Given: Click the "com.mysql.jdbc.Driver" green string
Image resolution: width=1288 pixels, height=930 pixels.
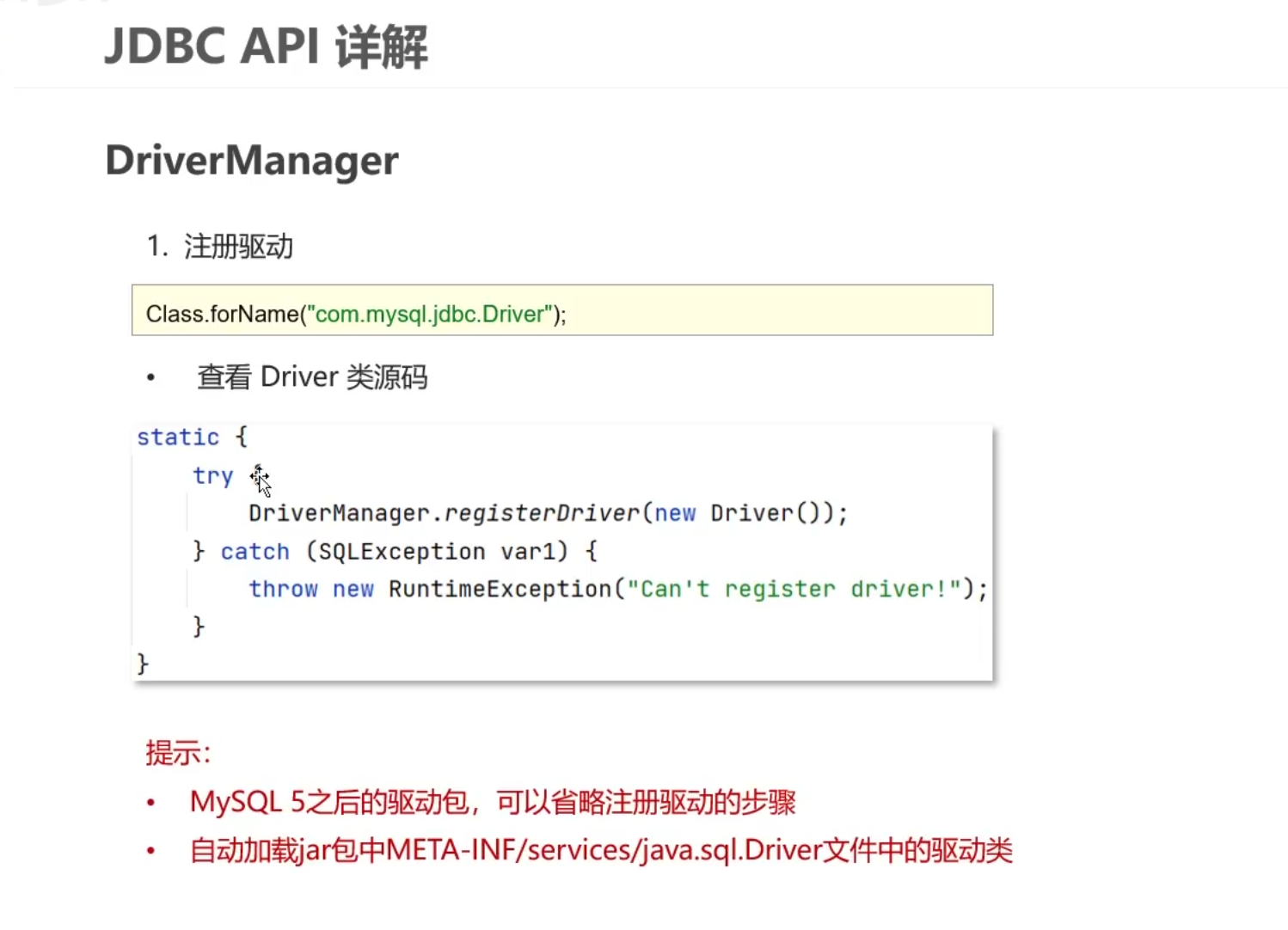Looking at the screenshot, I should [x=430, y=314].
